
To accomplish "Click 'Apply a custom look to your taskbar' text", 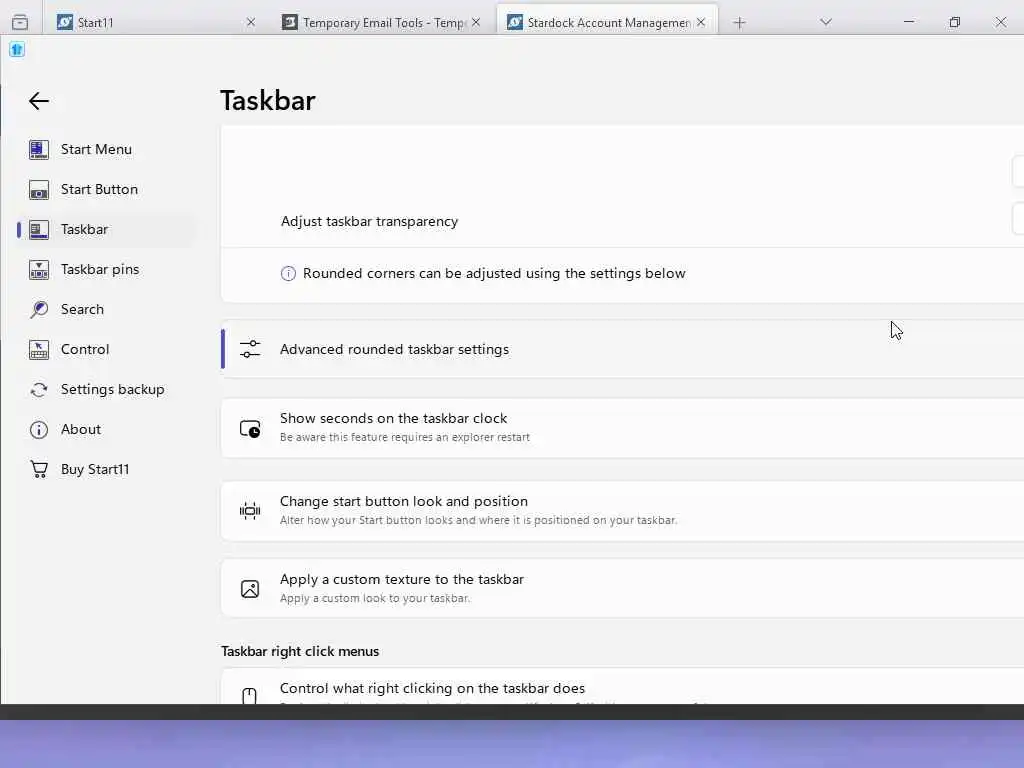I will point(375,598).
